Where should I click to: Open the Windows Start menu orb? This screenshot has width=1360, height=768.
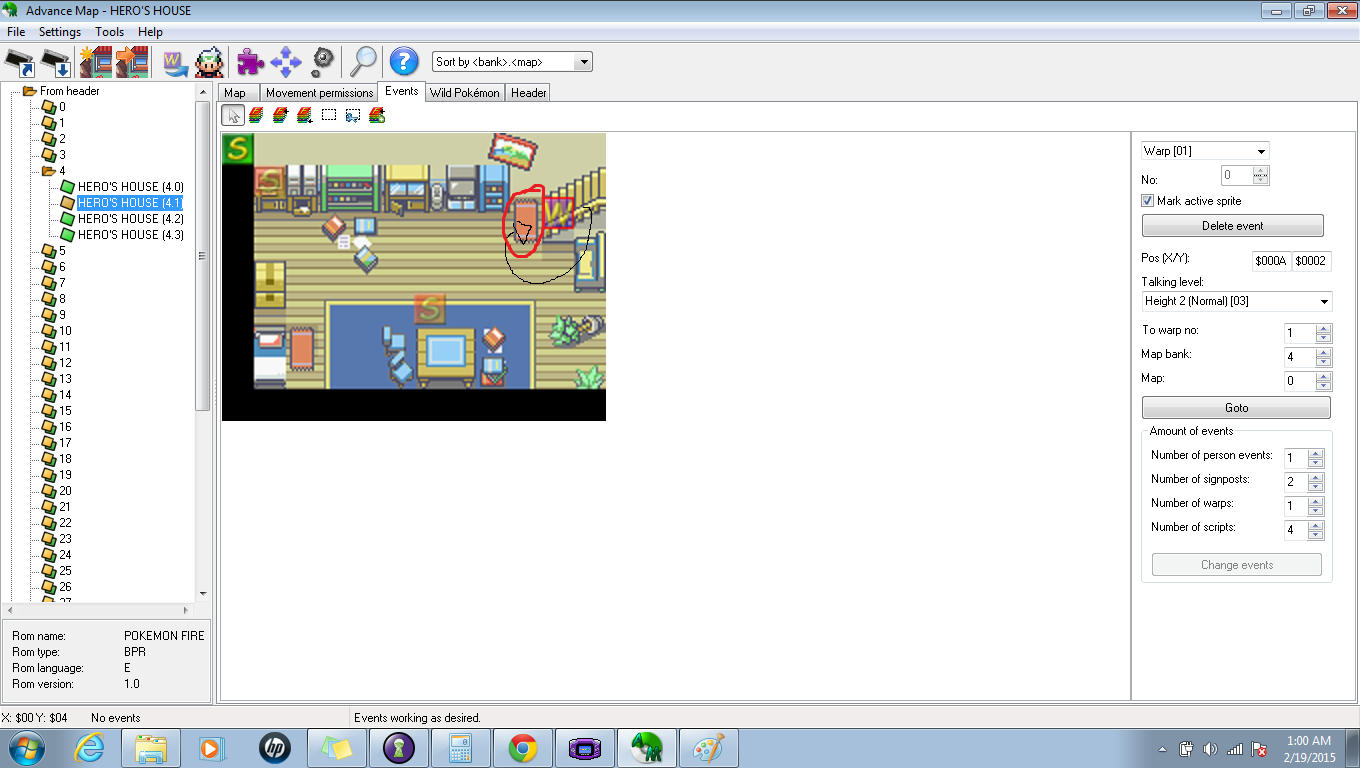tap(27, 748)
